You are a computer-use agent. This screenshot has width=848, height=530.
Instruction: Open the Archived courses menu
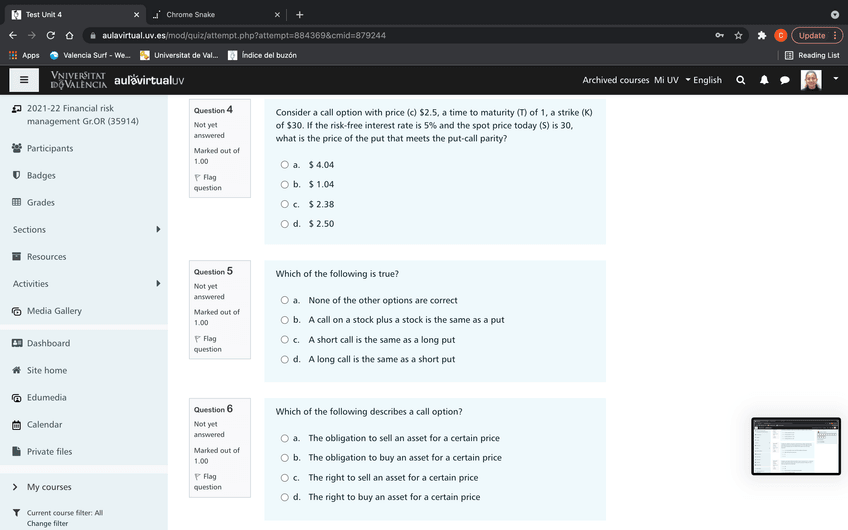tap(615, 80)
